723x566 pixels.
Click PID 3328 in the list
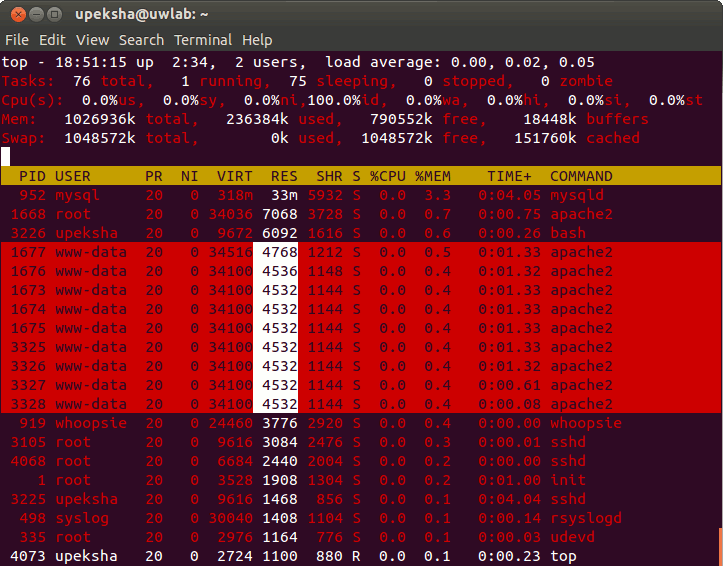tap(28, 404)
